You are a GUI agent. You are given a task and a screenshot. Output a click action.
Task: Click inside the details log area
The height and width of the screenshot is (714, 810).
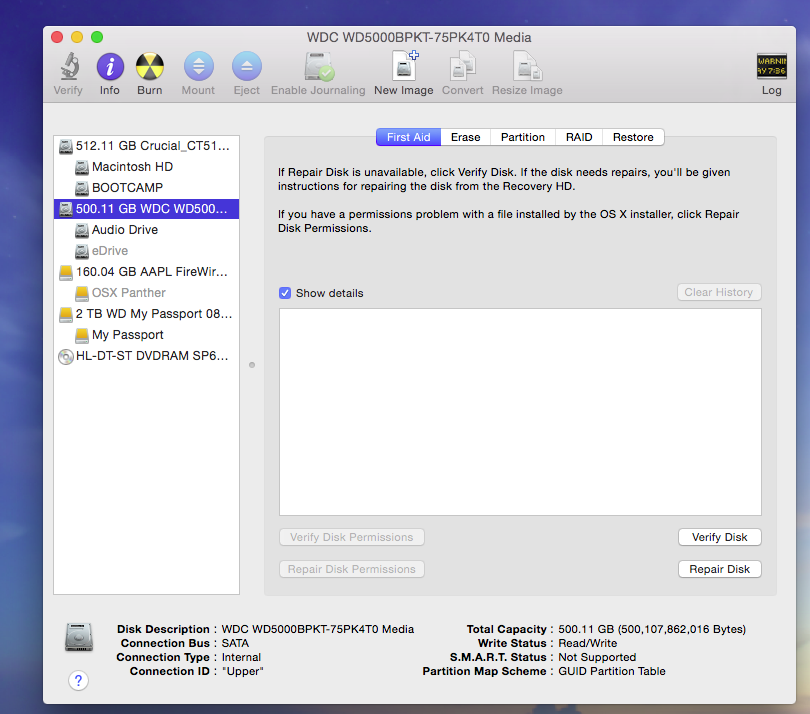[x=520, y=412]
